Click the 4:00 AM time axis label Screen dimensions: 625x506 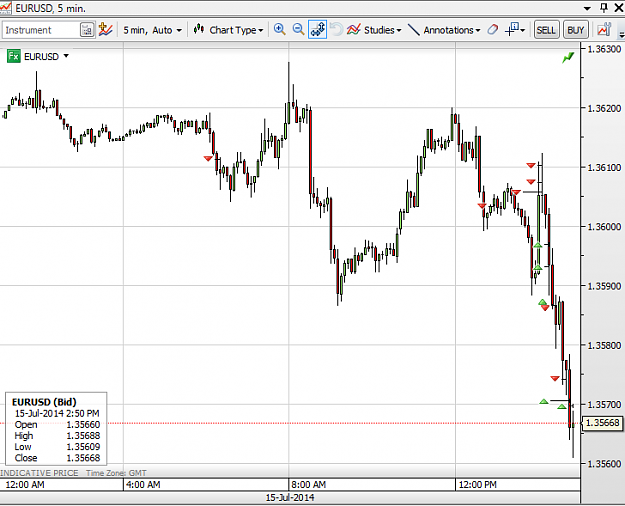(143, 485)
